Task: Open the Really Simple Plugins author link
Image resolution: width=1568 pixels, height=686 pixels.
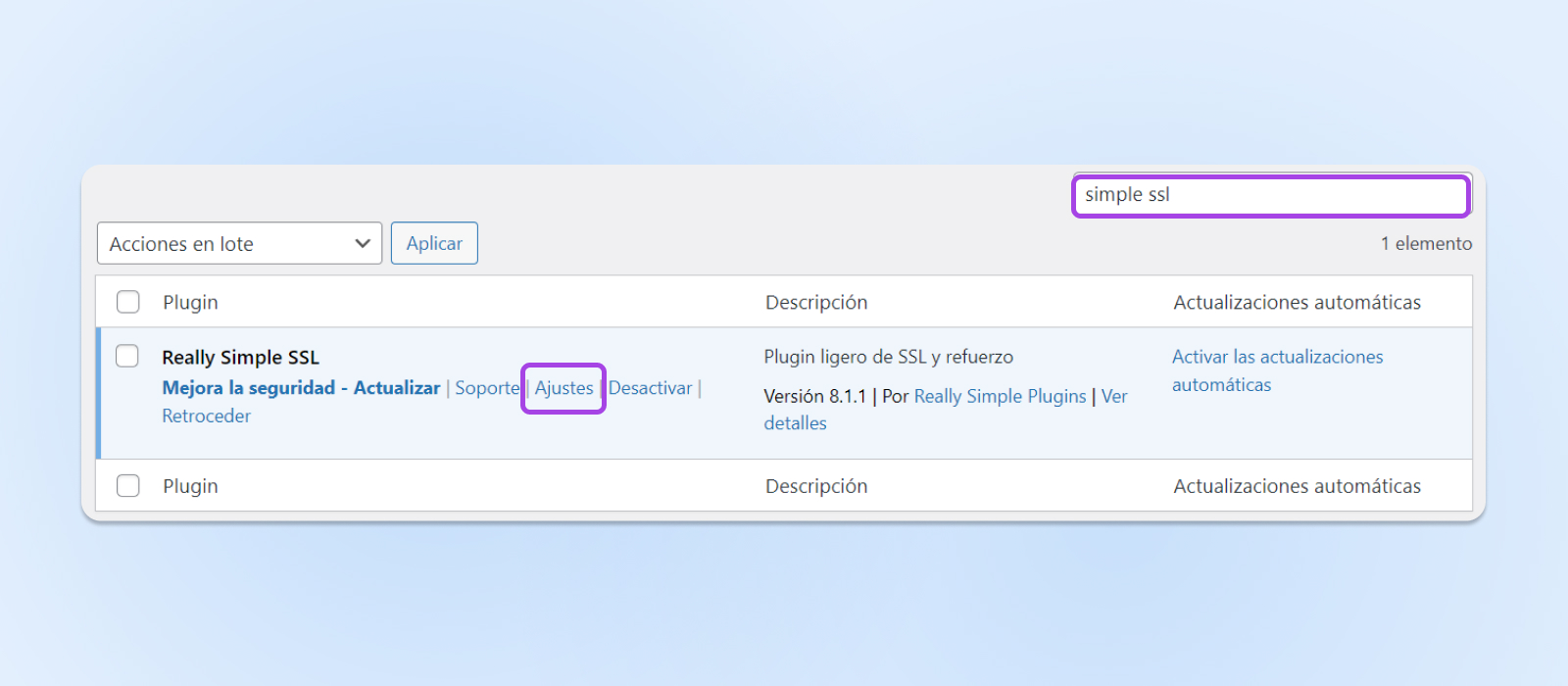Action: coord(1001,396)
